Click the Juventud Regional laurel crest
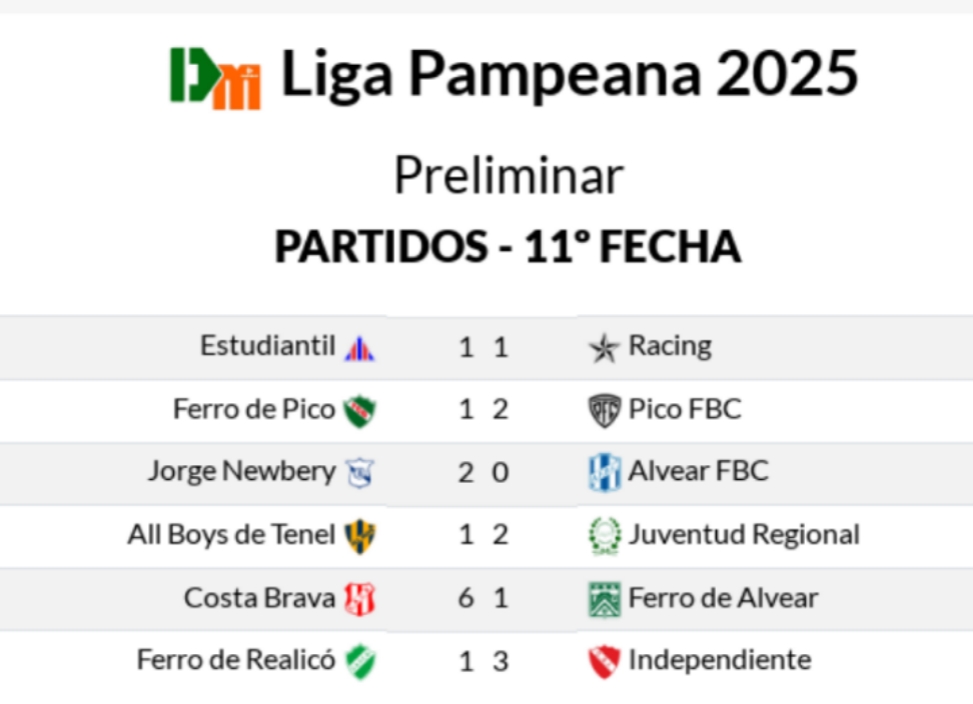 click(x=604, y=536)
